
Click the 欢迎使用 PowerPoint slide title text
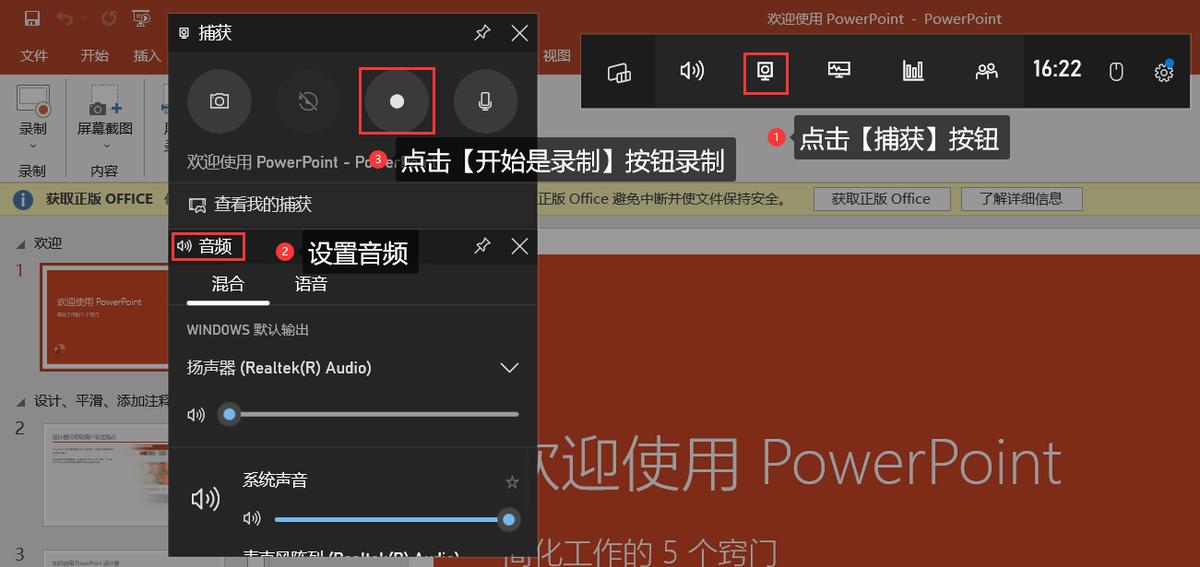click(x=795, y=462)
